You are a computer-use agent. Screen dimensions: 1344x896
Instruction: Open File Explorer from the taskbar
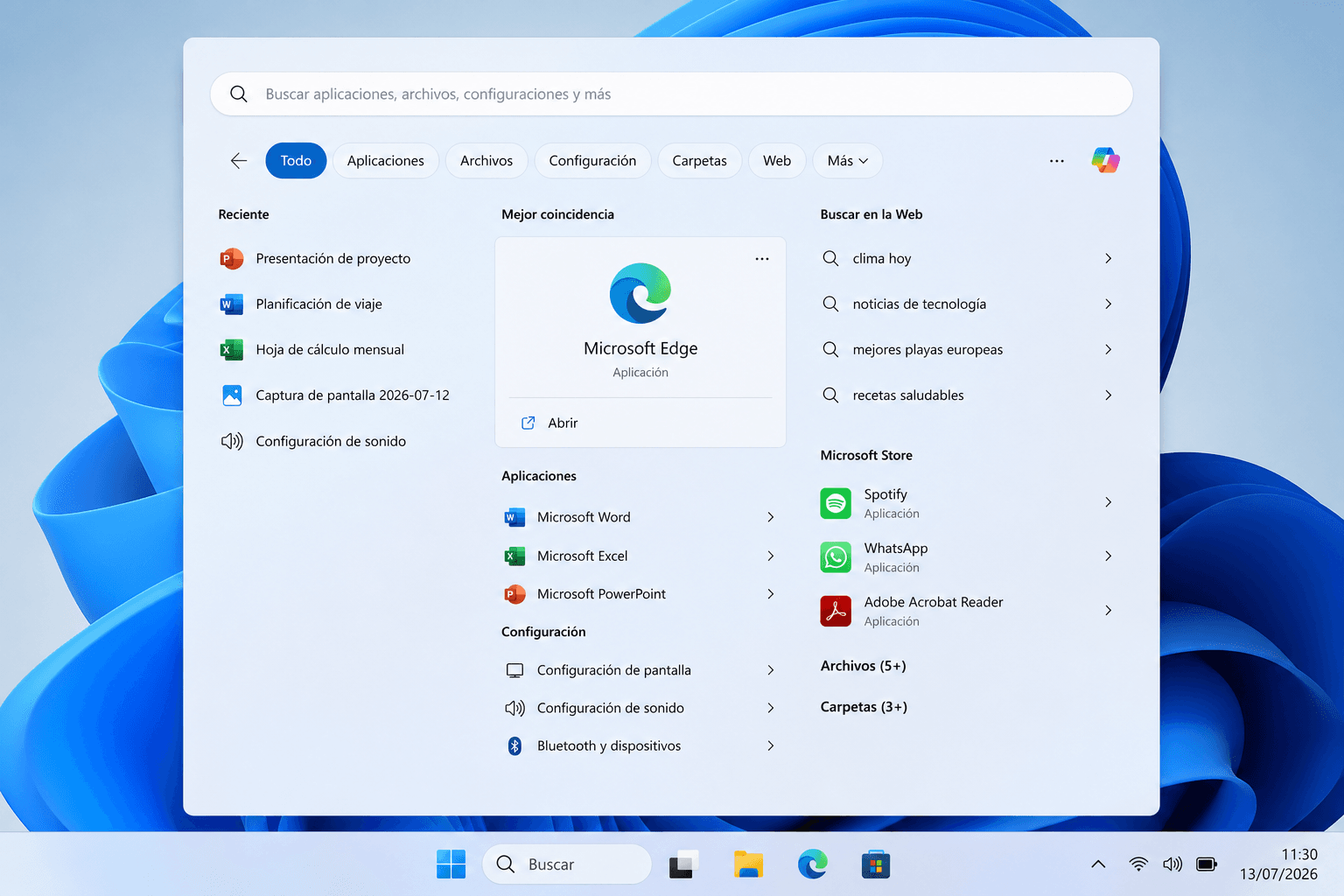[748, 864]
